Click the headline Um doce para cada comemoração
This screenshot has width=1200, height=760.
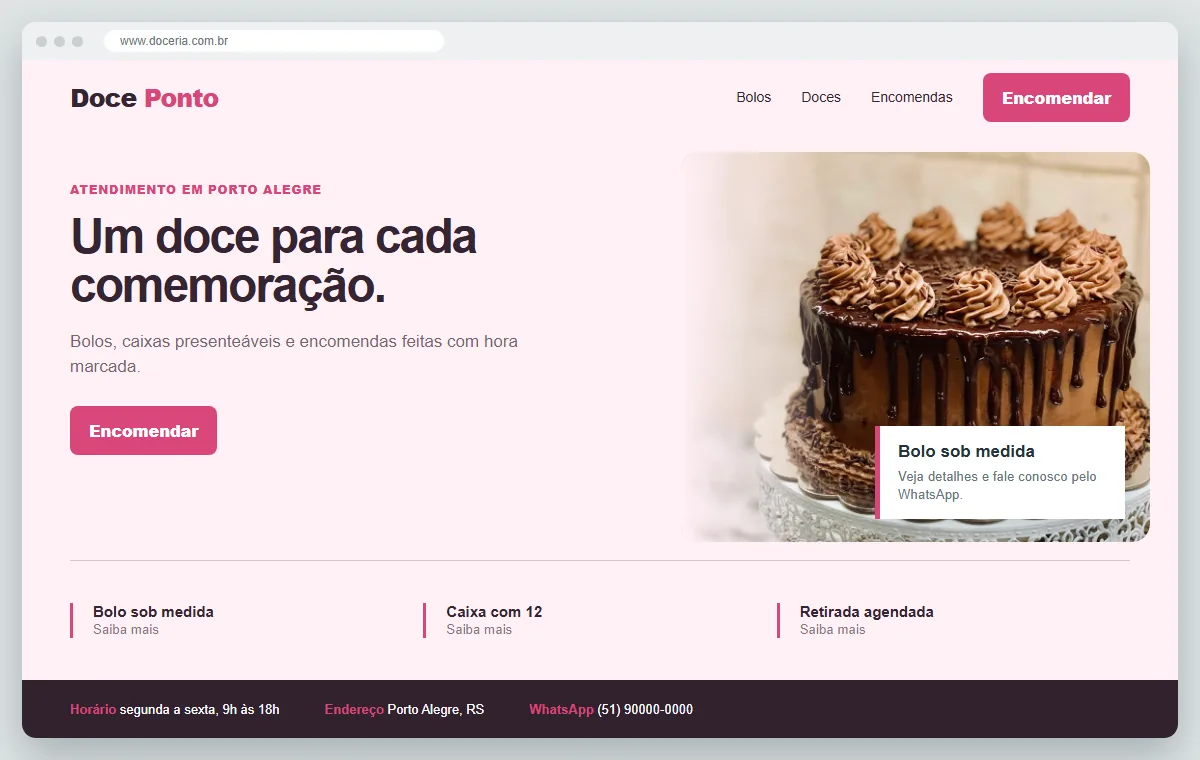click(x=273, y=262)
